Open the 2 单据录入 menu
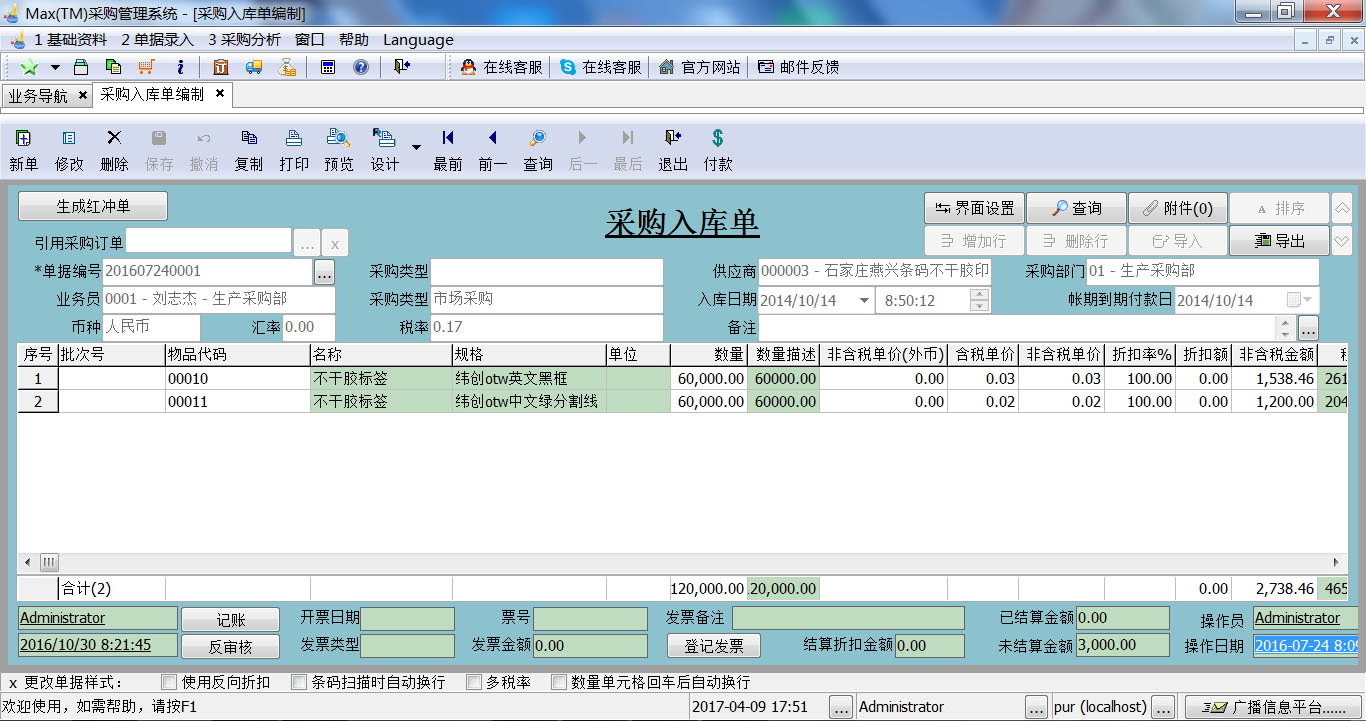The image size is (1366, 721). [x=157, y=40]
